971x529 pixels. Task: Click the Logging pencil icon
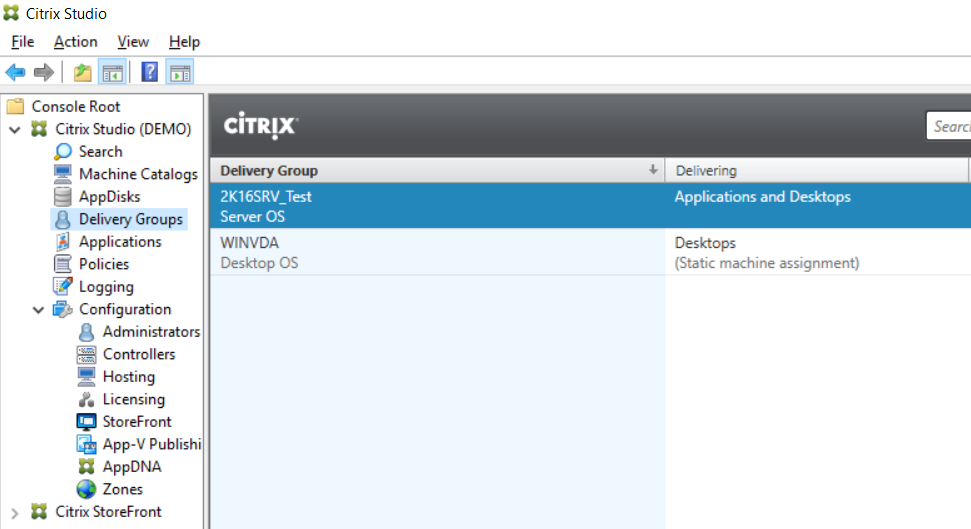click(63, 286)
